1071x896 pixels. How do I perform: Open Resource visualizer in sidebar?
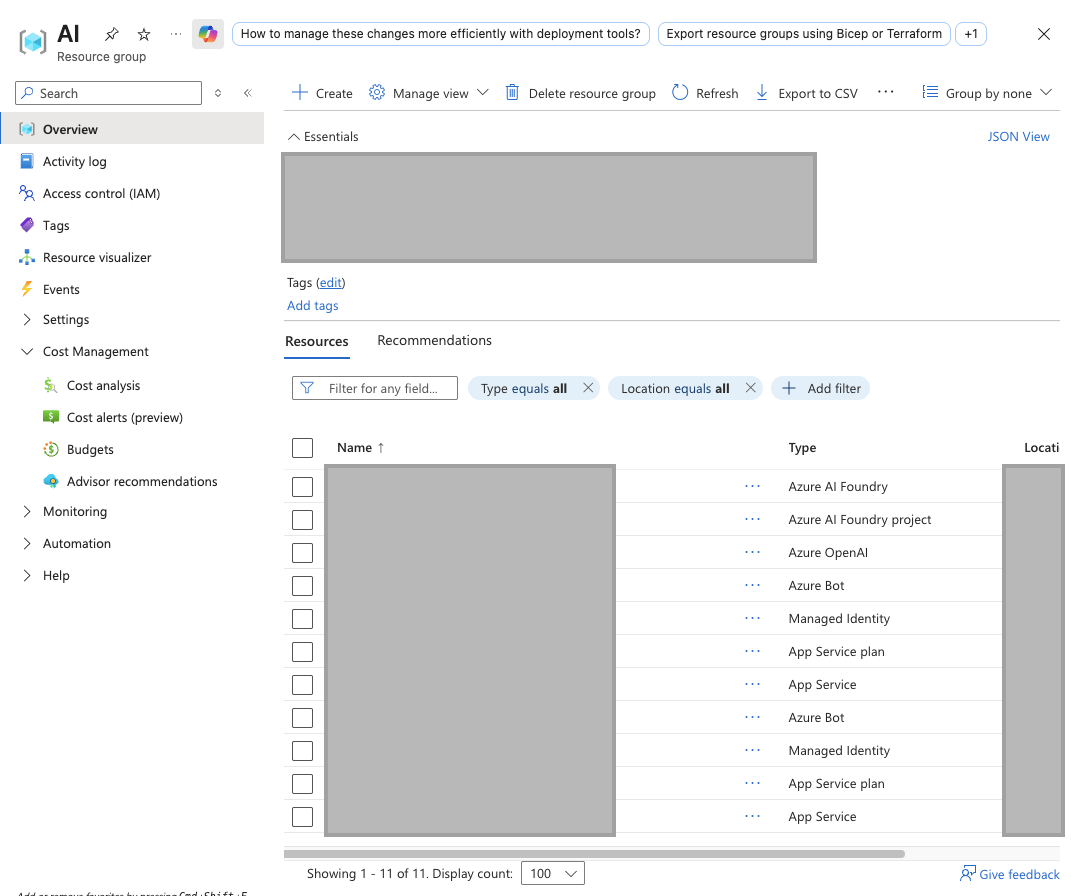(x=97, y=257)
